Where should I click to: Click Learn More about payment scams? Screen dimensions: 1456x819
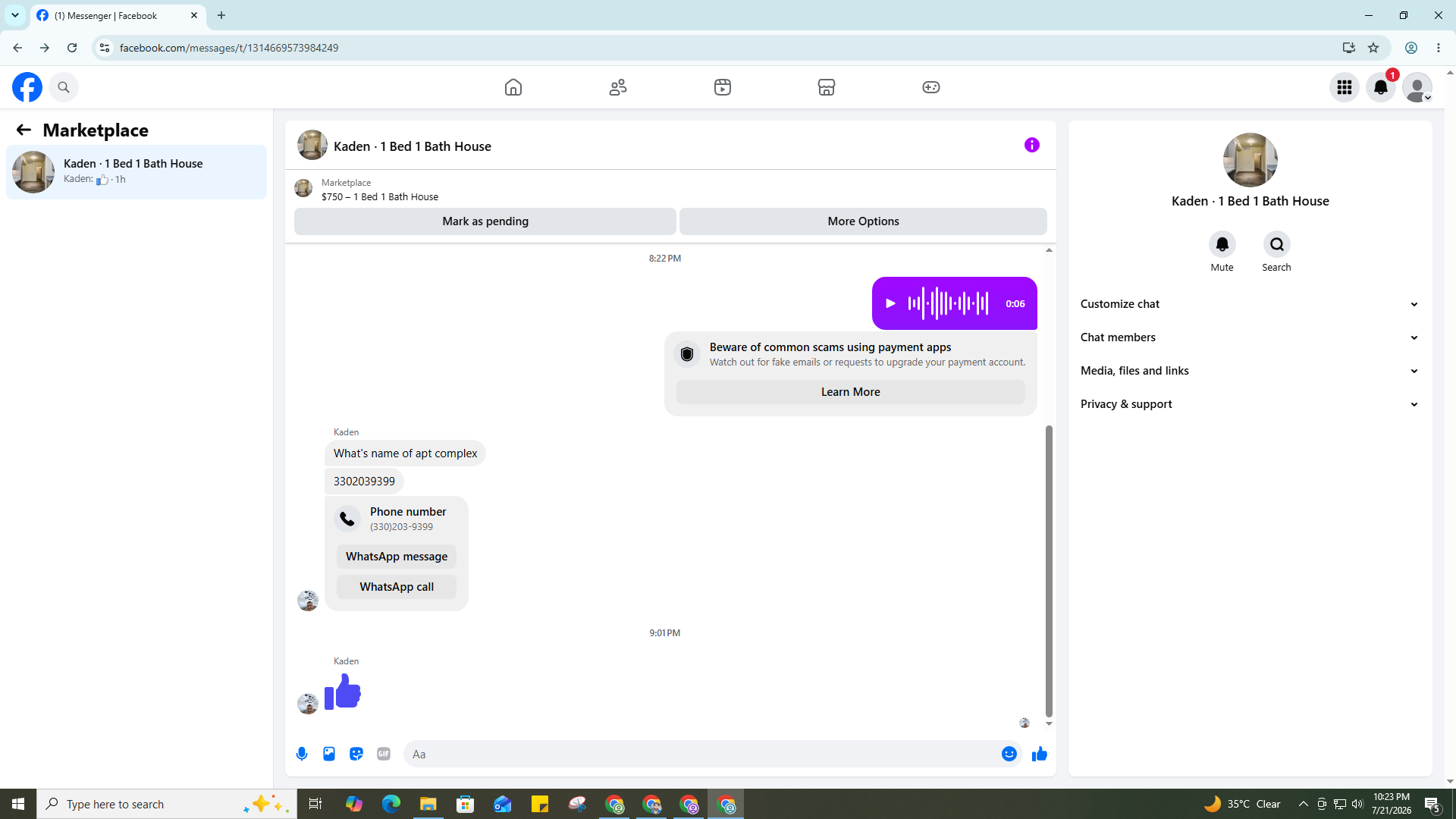[851, 392]
